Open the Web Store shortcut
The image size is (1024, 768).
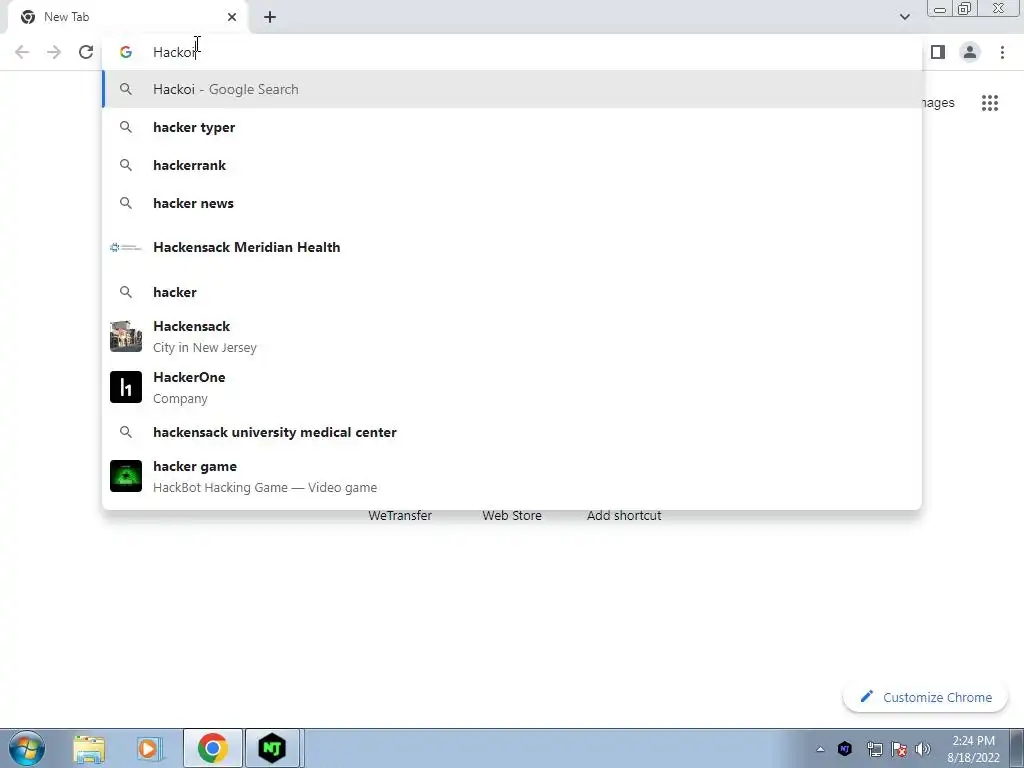pos(512,515)
